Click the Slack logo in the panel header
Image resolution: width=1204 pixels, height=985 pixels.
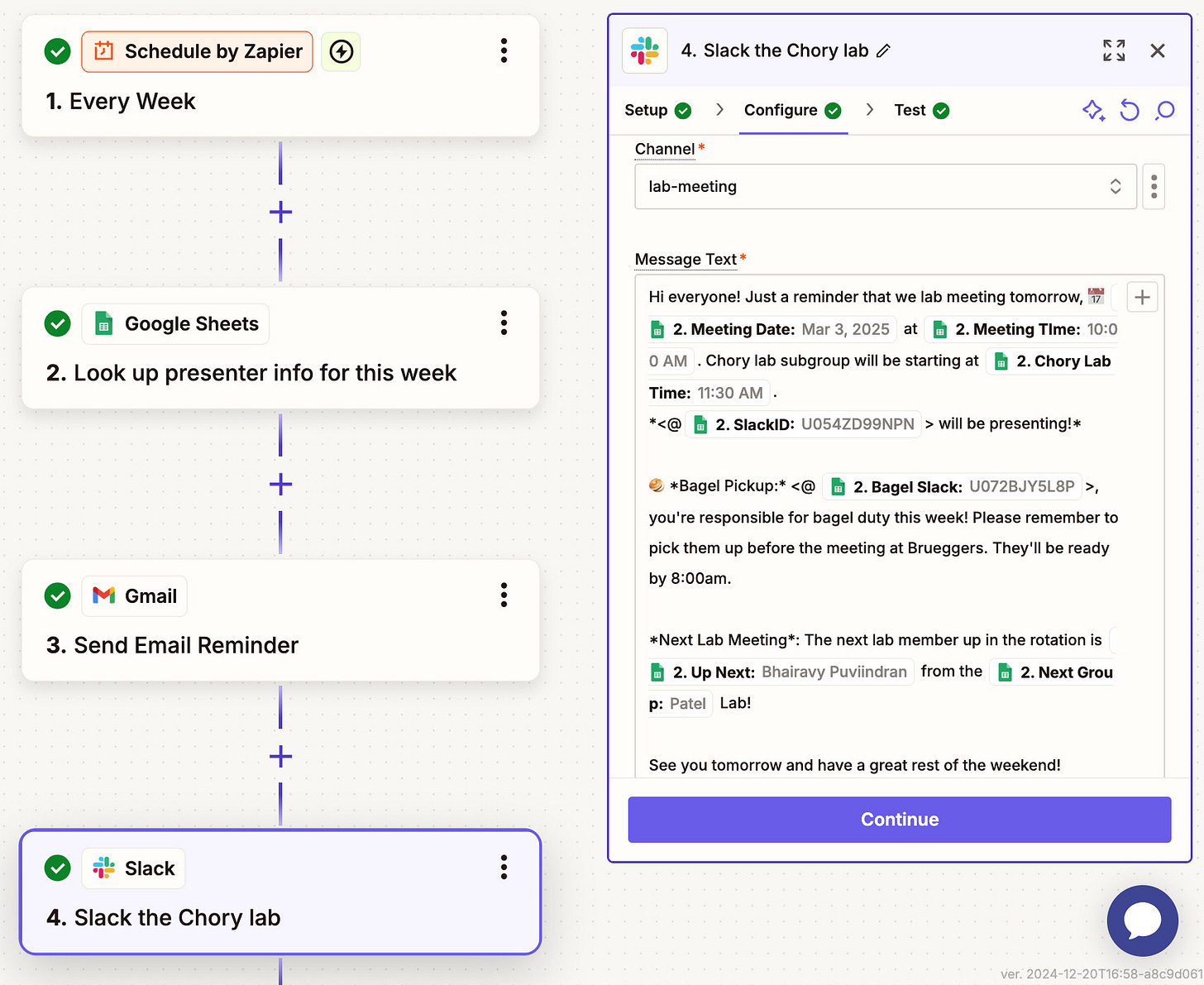[x=645, y=50]
